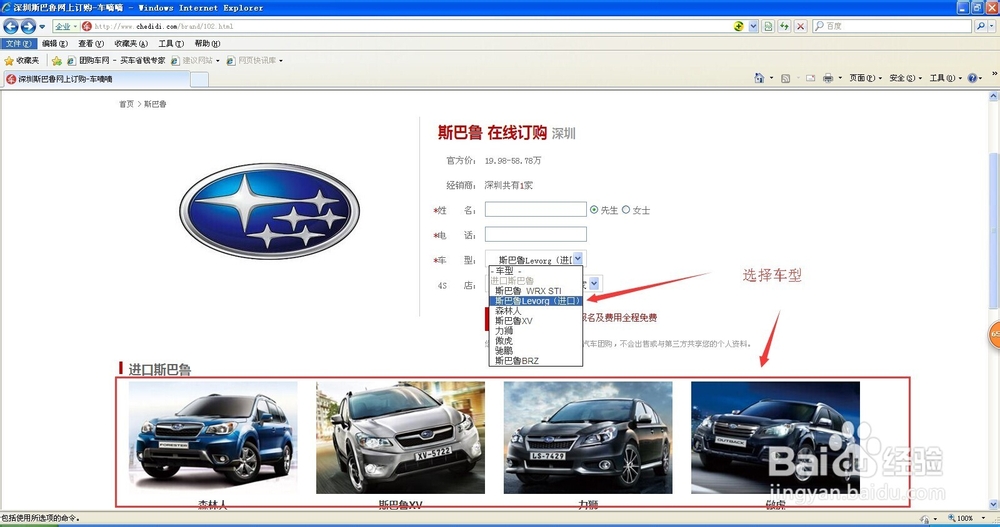Click the compatibility view page icon

[768, 26]
